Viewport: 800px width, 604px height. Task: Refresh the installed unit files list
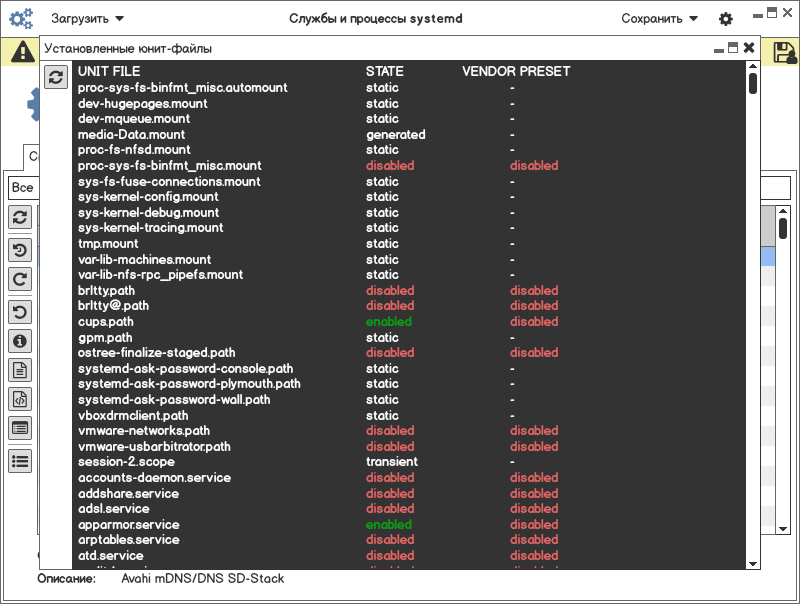(x=56, y=76)
